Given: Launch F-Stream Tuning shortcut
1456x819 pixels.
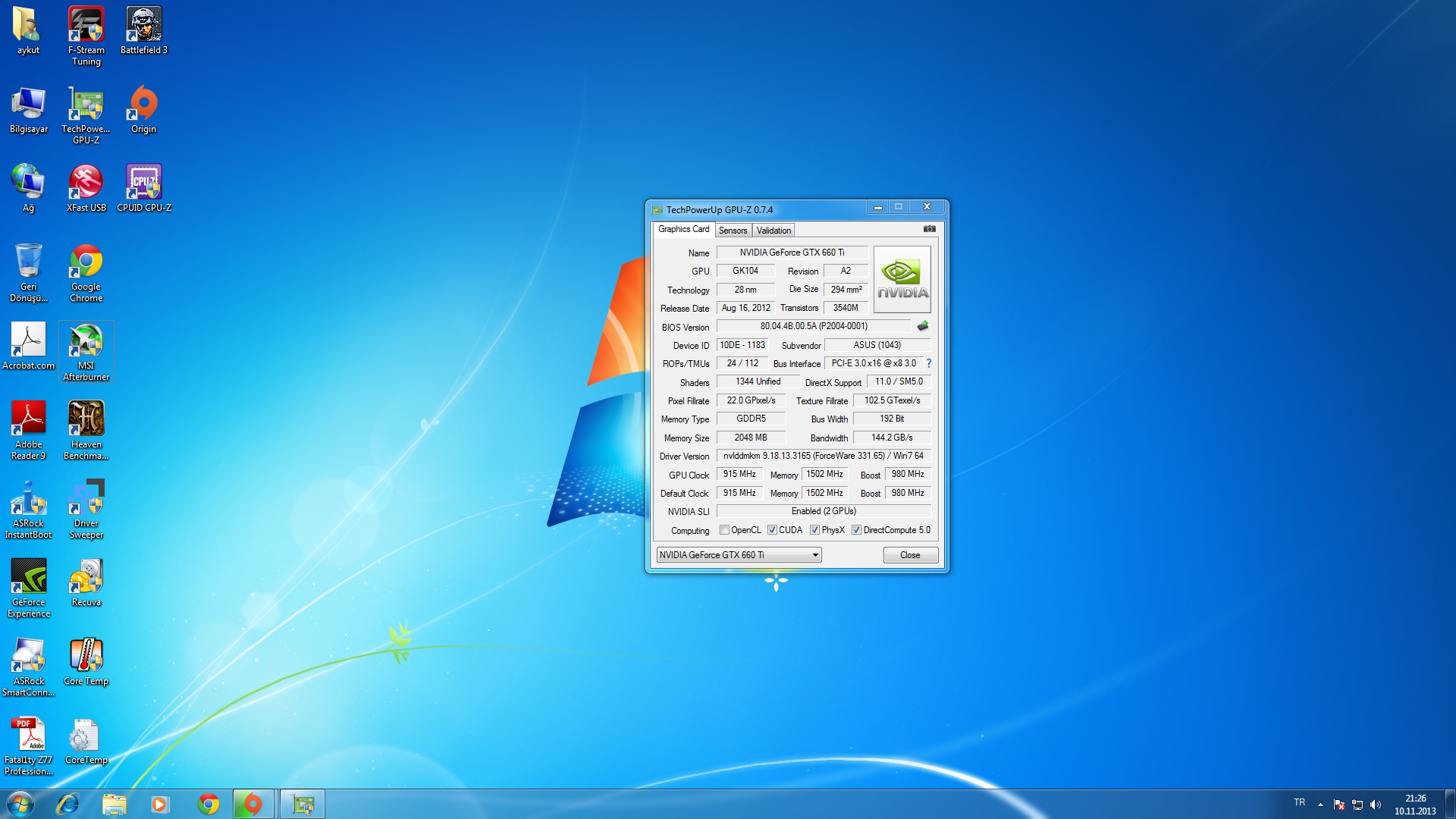Looking at the screenshot, I should click(86, 36).
